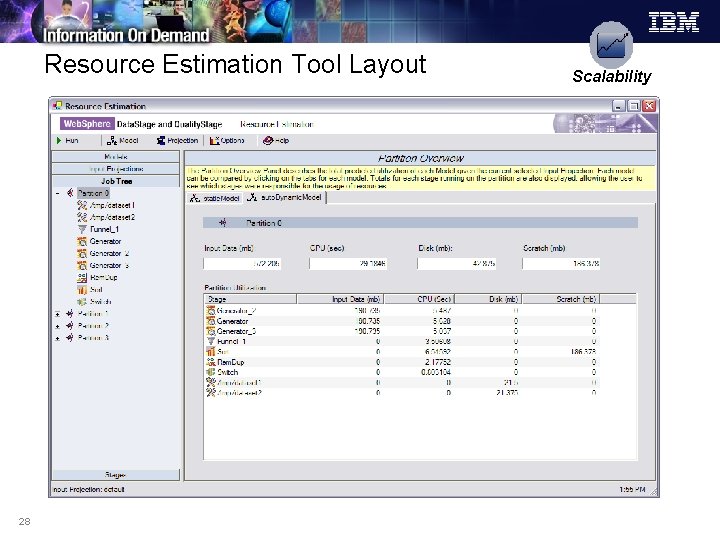720x540 pixels.
Task: Click the Generator stage icon in Job Tree
Action: pyautogui.click(x=82, y=241)
